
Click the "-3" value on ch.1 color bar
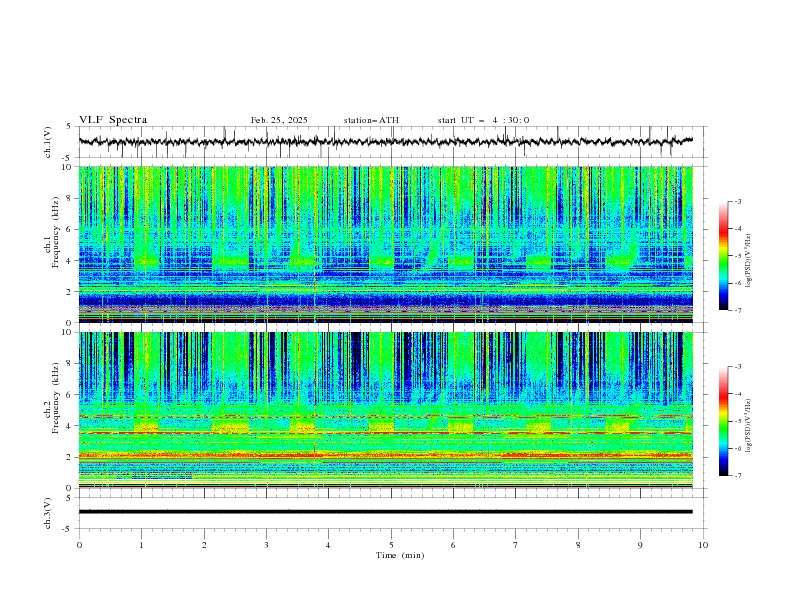[737, 201]
